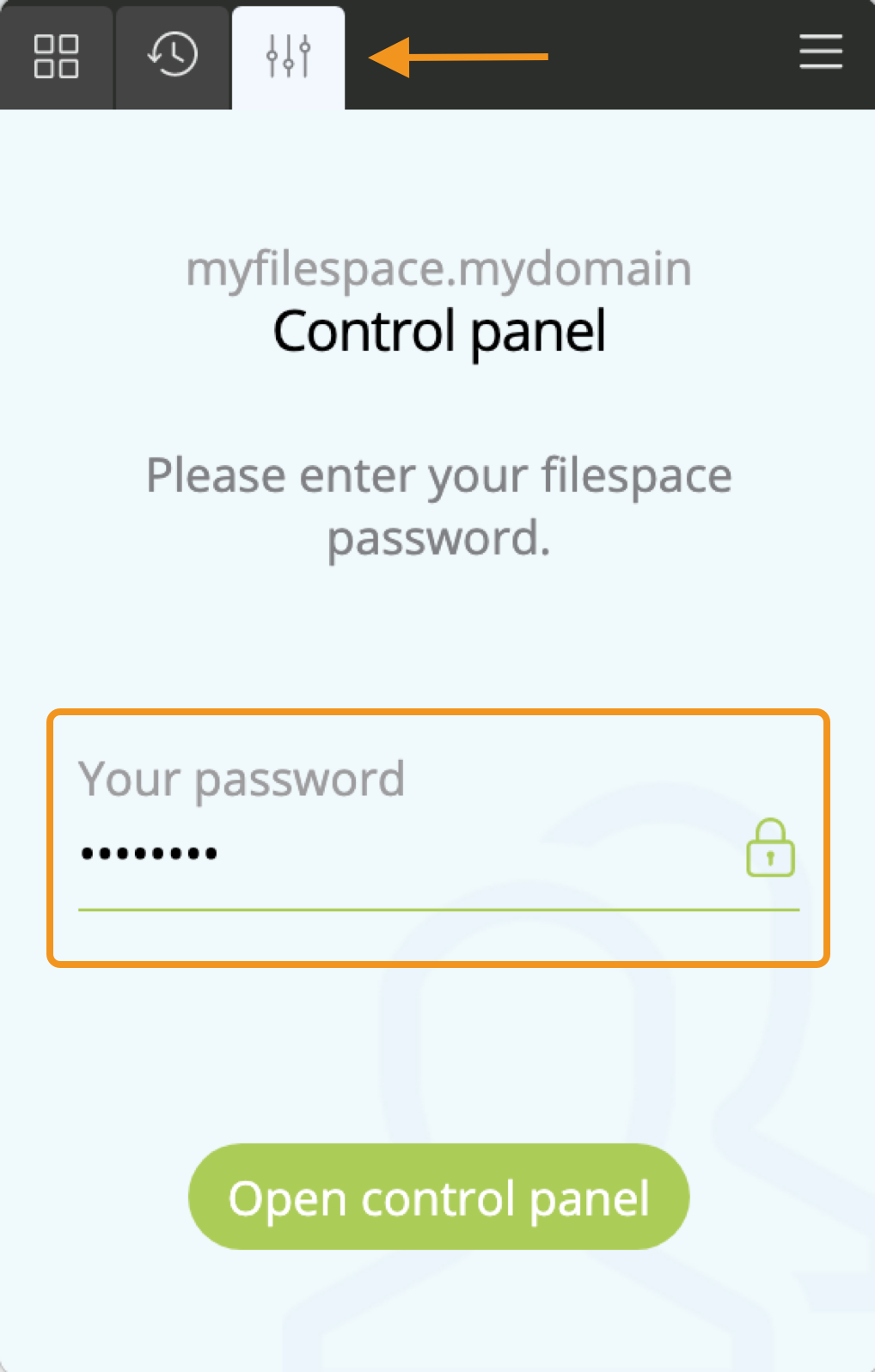
Task: Open the grid overview tab
Action: click(57, 57)
